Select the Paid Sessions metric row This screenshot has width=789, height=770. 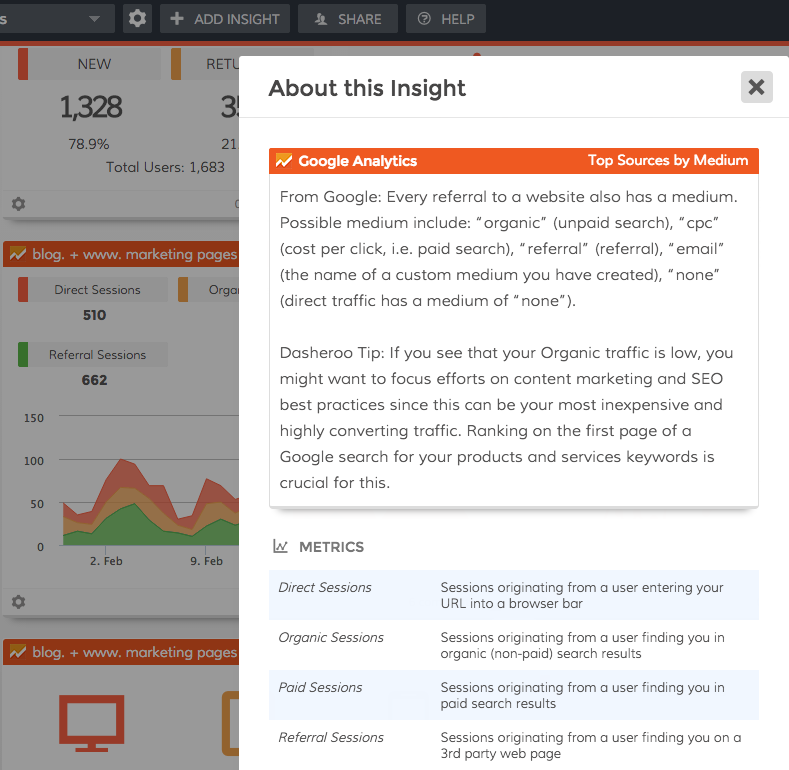point(513,695)
